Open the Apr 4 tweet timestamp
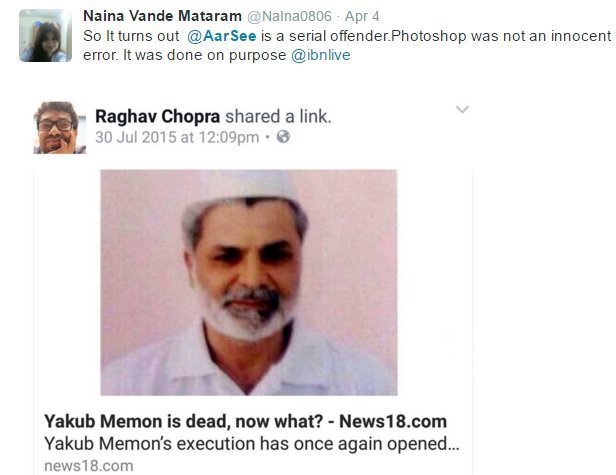 click(x=362, y=16)
